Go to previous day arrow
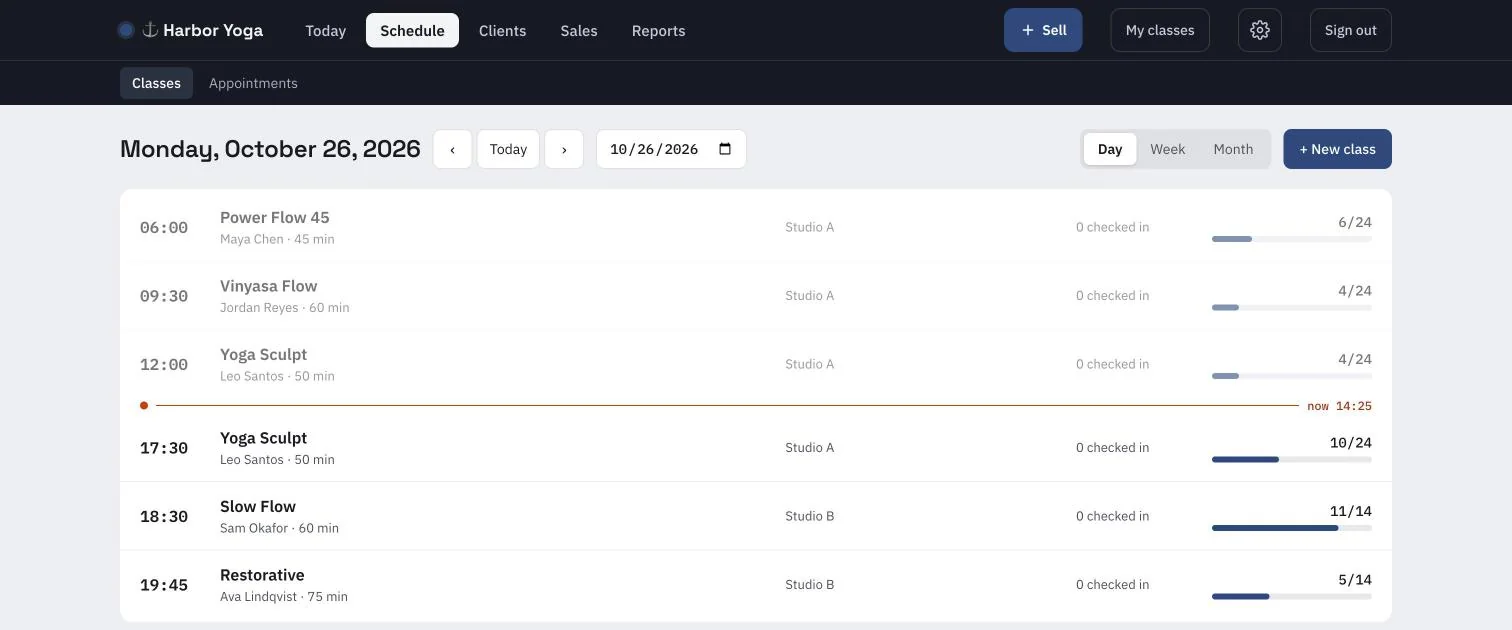 pyautogui.click(x=452, y=149)
